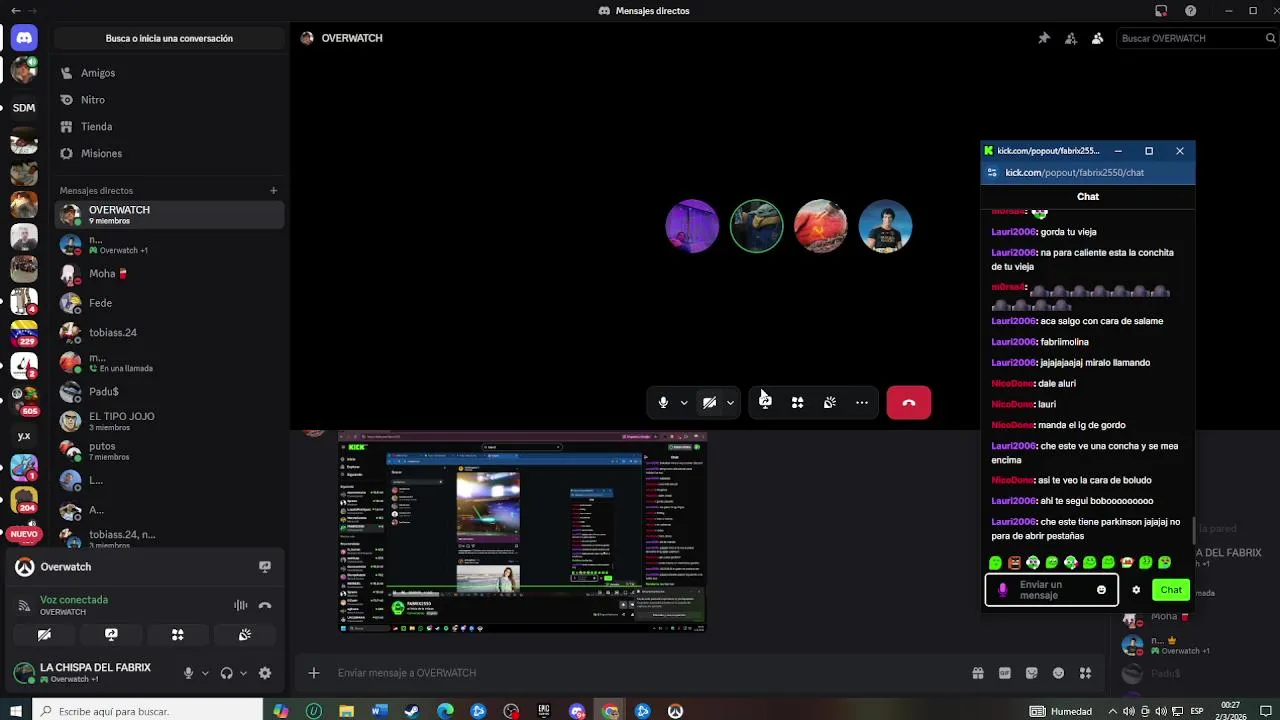
Task: Click Enviar mensaje a OVERWATCH input
Action: point(640,673)
